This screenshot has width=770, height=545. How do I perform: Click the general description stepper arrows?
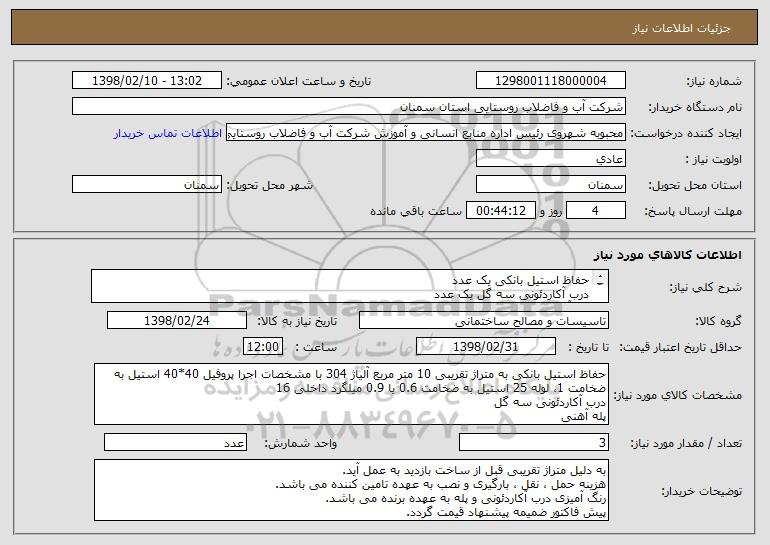pos(601,281)
